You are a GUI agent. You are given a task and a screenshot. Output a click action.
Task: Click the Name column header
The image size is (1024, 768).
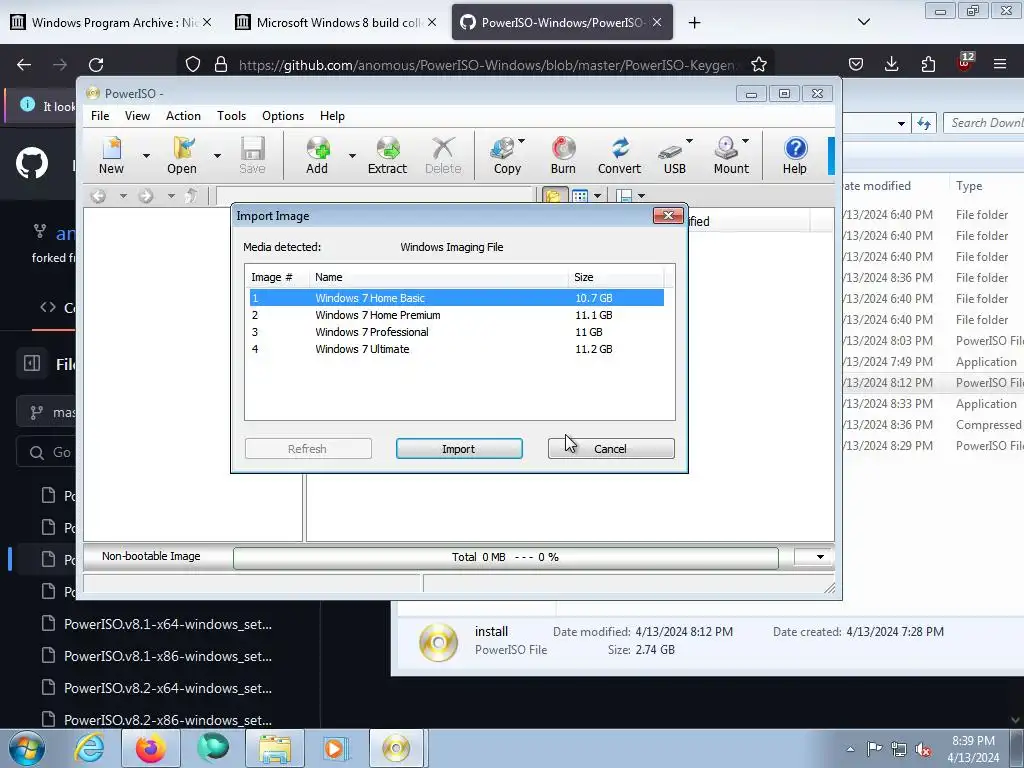438,277
